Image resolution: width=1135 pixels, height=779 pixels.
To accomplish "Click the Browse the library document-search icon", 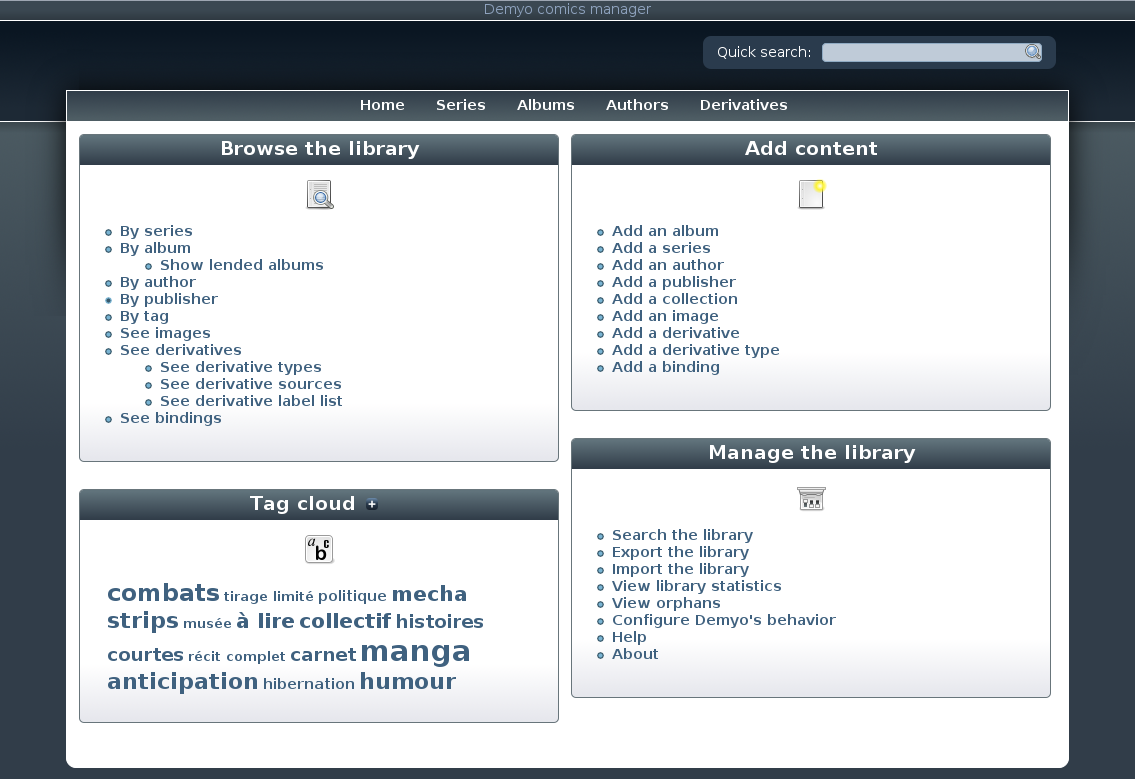I will pyautogui.click(x=319, y=195).
